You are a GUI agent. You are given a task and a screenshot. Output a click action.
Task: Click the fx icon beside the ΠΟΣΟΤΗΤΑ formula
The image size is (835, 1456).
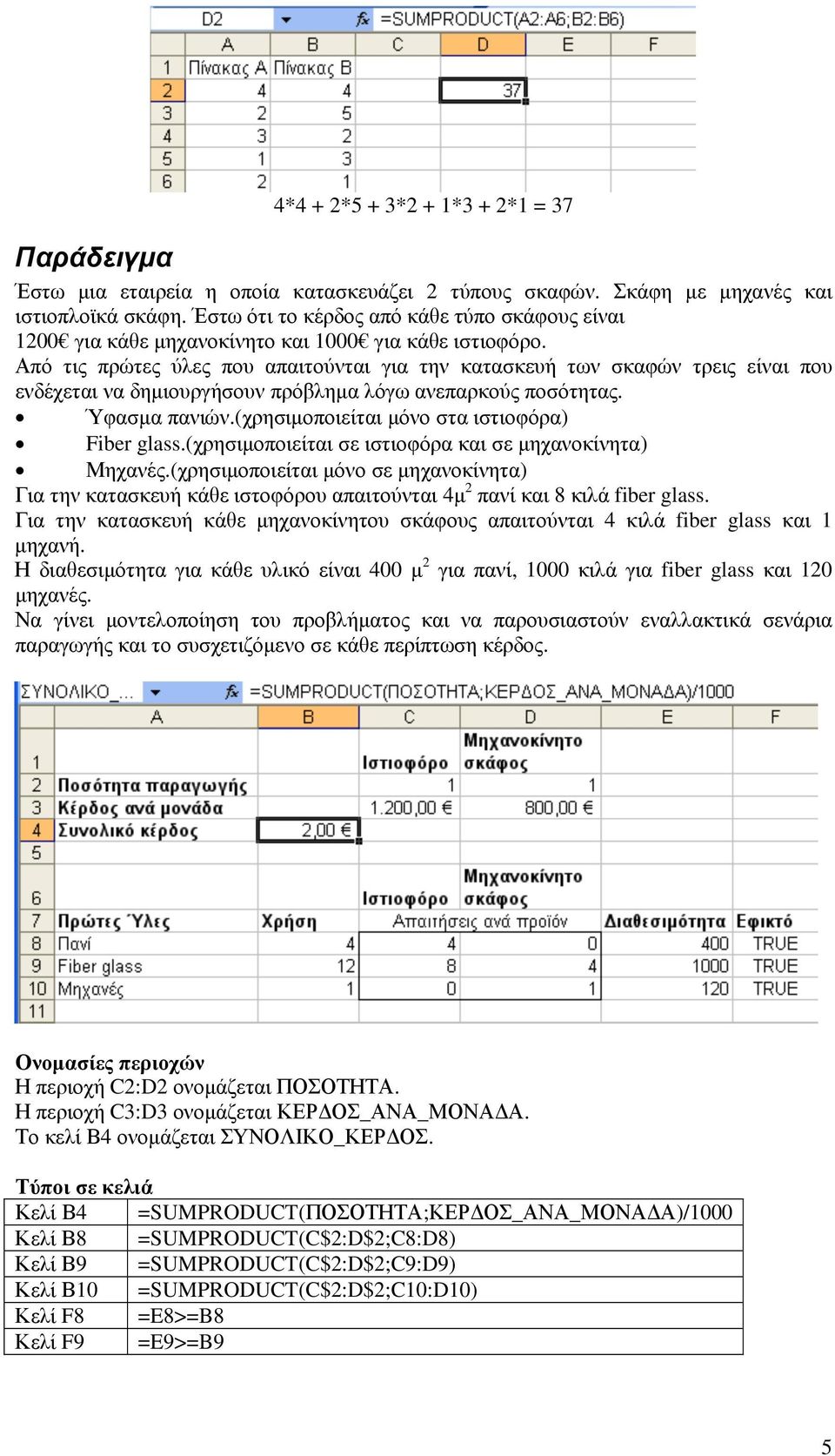[231, 692]
